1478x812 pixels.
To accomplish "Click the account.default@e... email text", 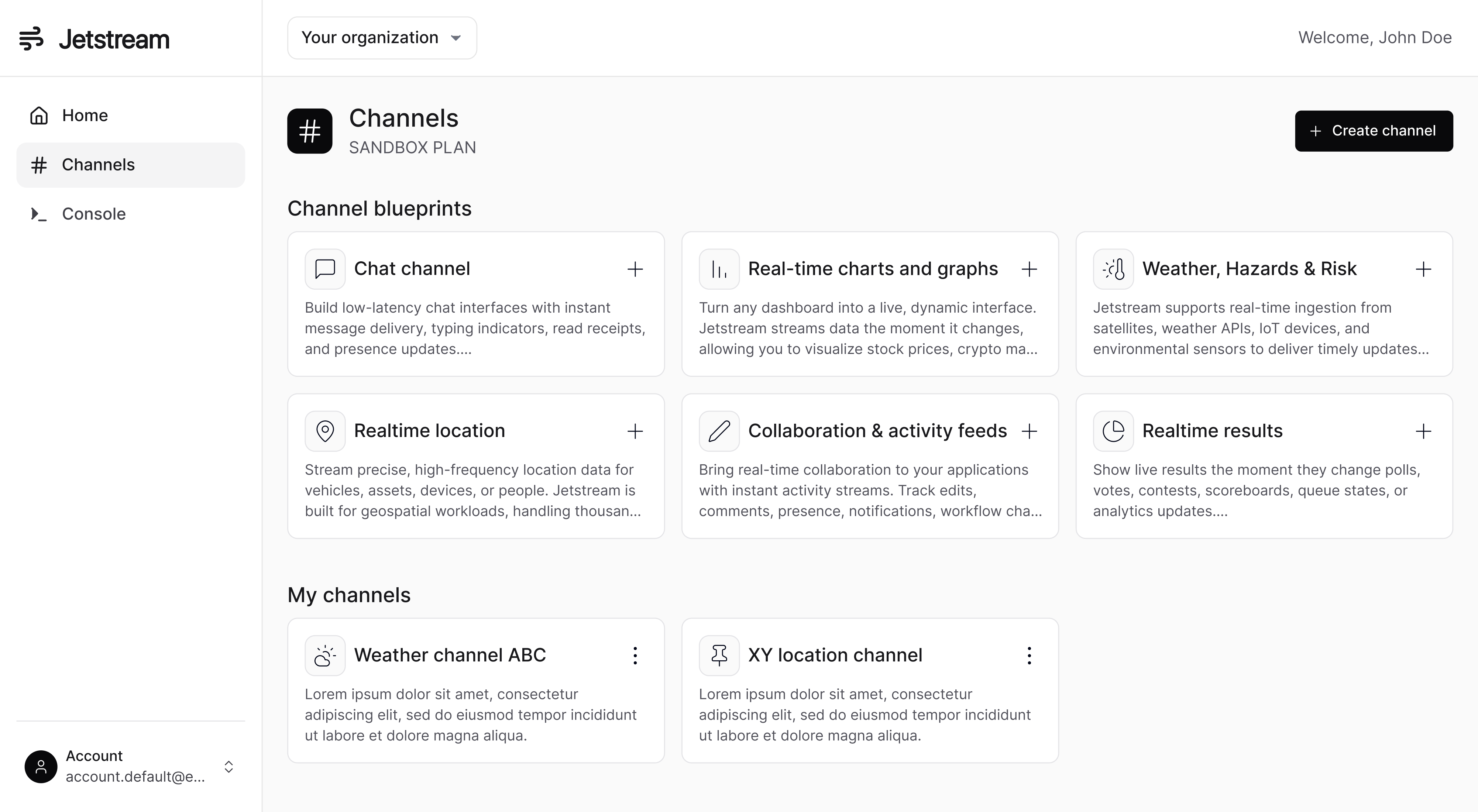I will click(x=135, y=777).
